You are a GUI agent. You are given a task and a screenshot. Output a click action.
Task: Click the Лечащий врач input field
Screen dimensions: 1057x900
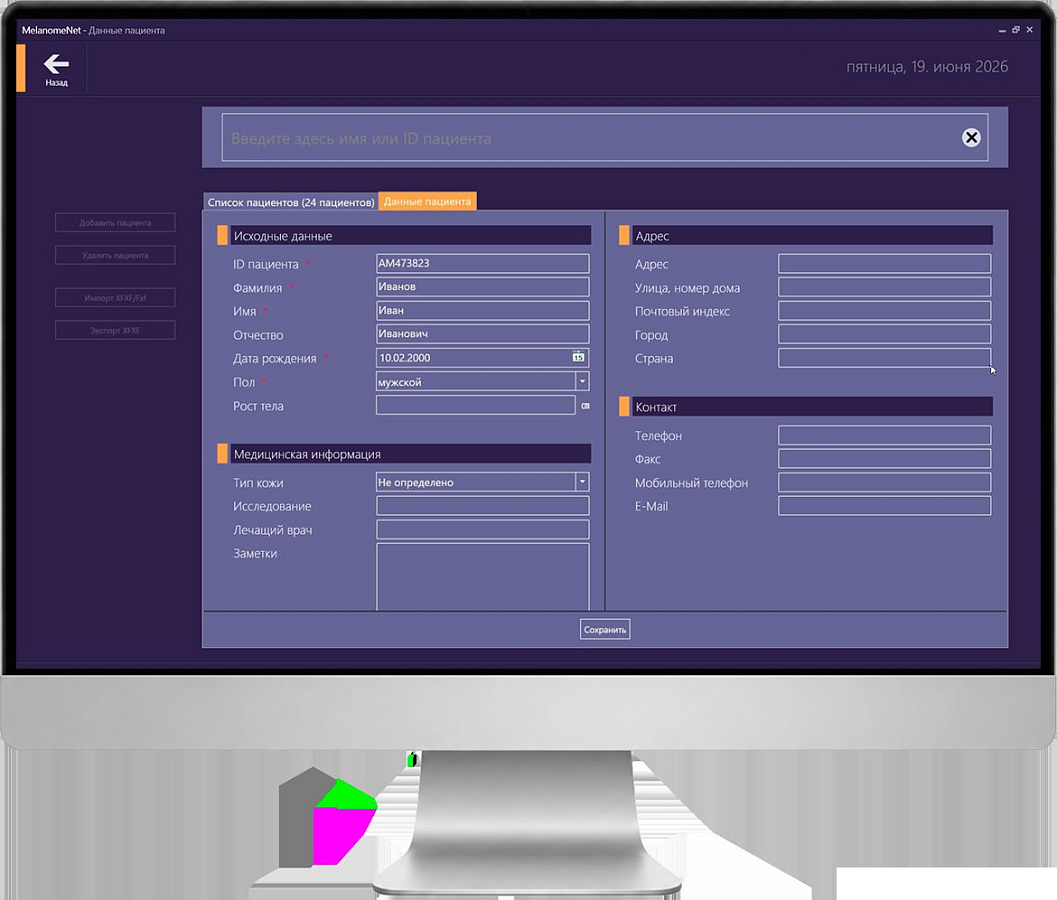point(483,529)
